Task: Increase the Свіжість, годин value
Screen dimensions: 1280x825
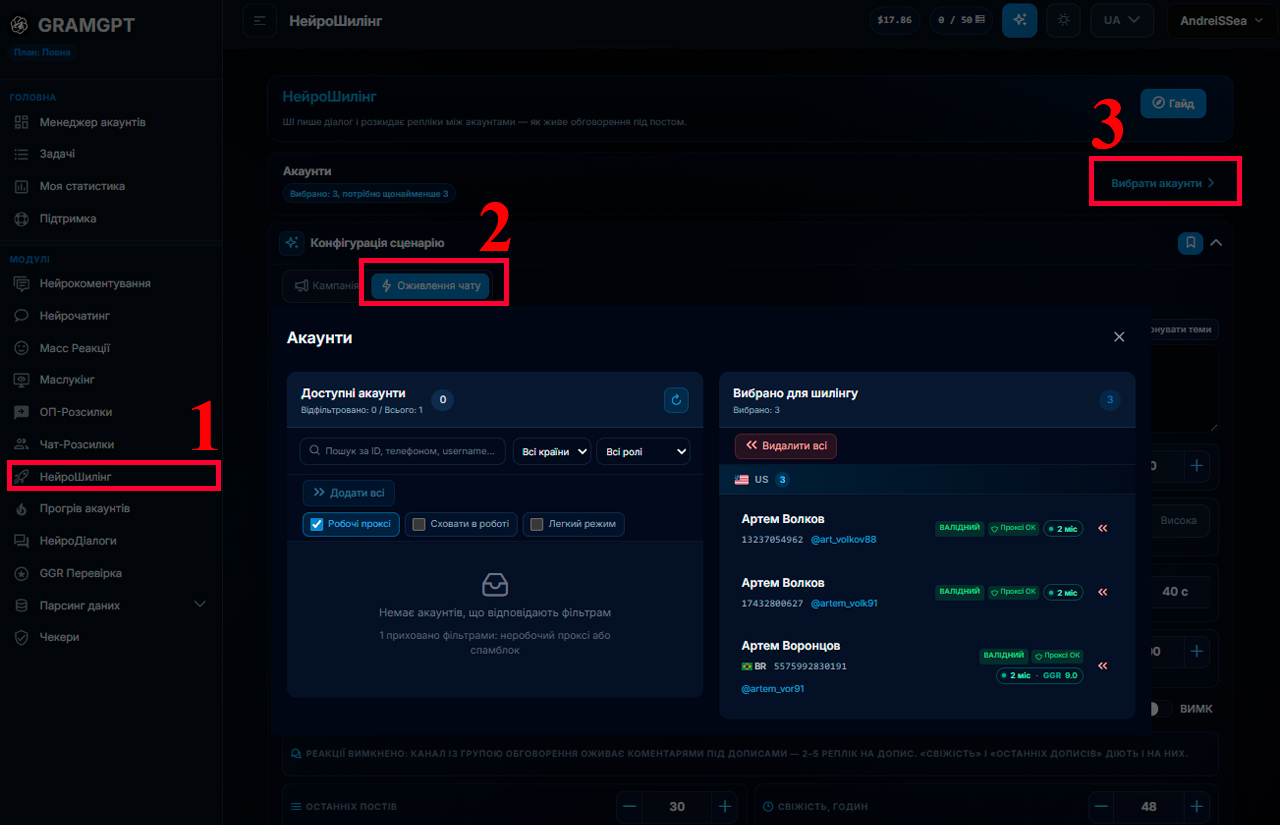Action: click(x=1197, y=806)
